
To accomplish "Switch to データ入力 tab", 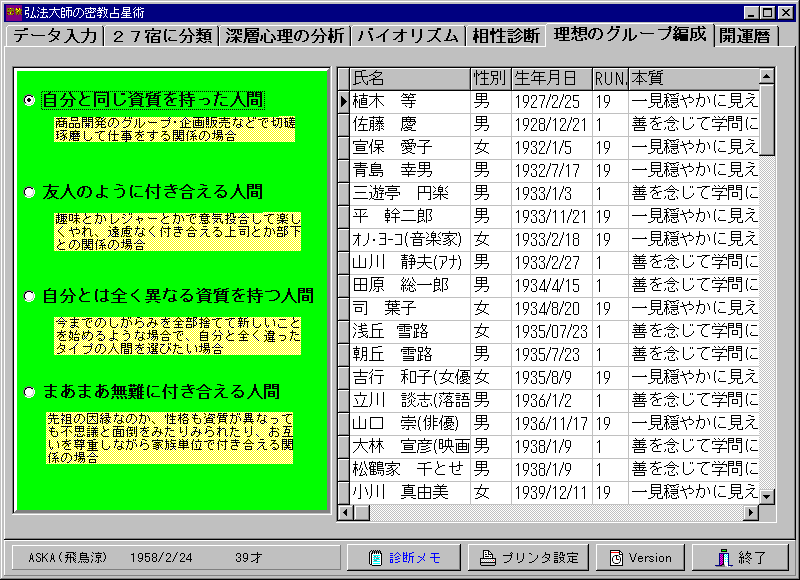I will coord(55,36).
